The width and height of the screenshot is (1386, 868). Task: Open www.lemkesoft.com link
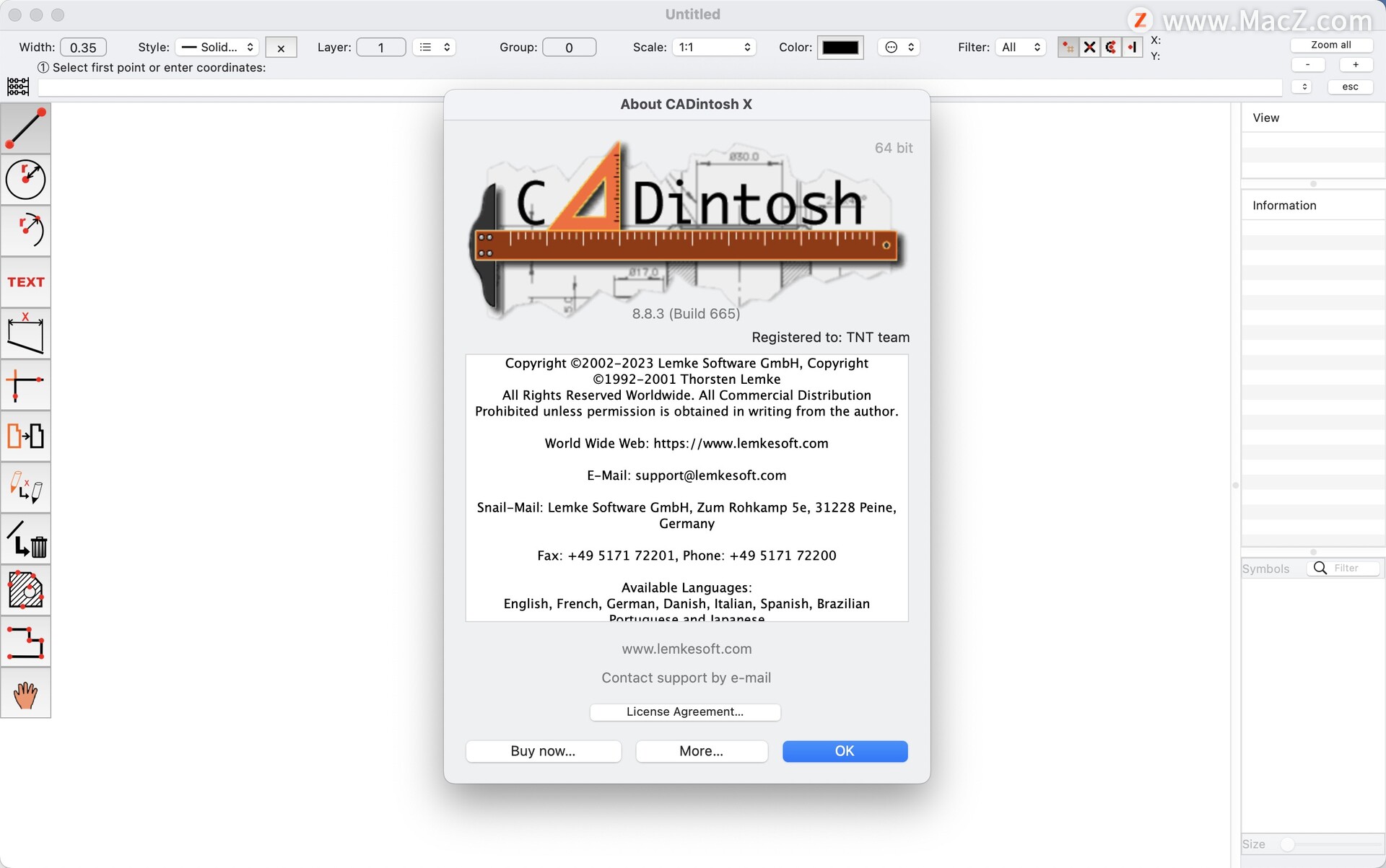(687, 649)
